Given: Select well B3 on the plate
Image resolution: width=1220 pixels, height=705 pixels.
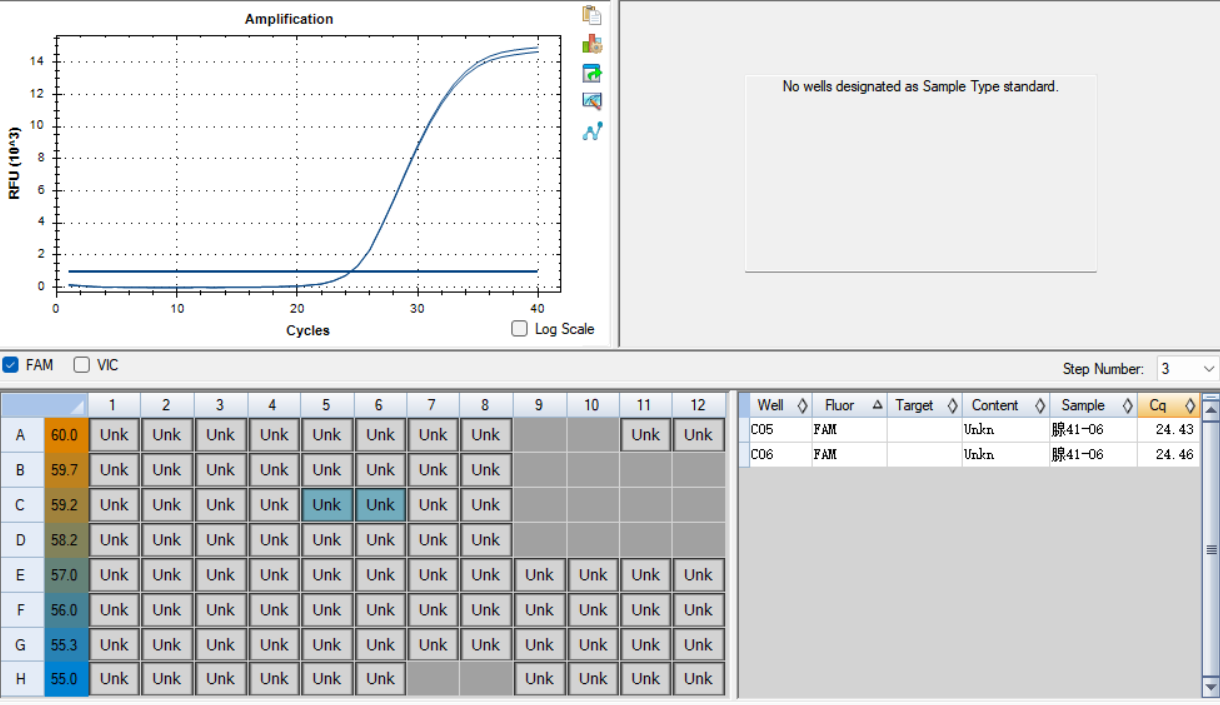Looking at the screenshot, I should tap(221, 470).
